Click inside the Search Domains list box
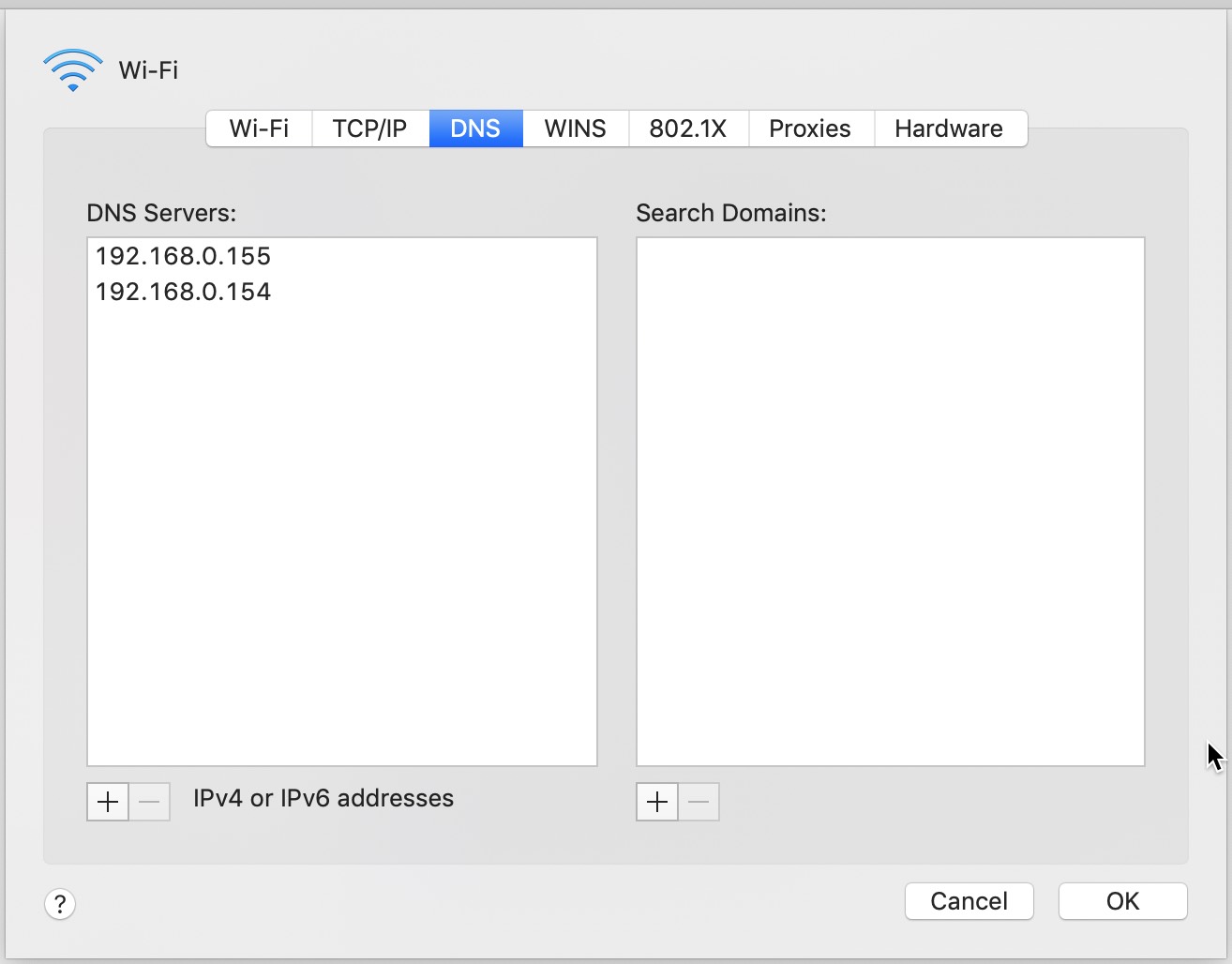This screenshot has width=1232, height=964. [x=891, y=502]
